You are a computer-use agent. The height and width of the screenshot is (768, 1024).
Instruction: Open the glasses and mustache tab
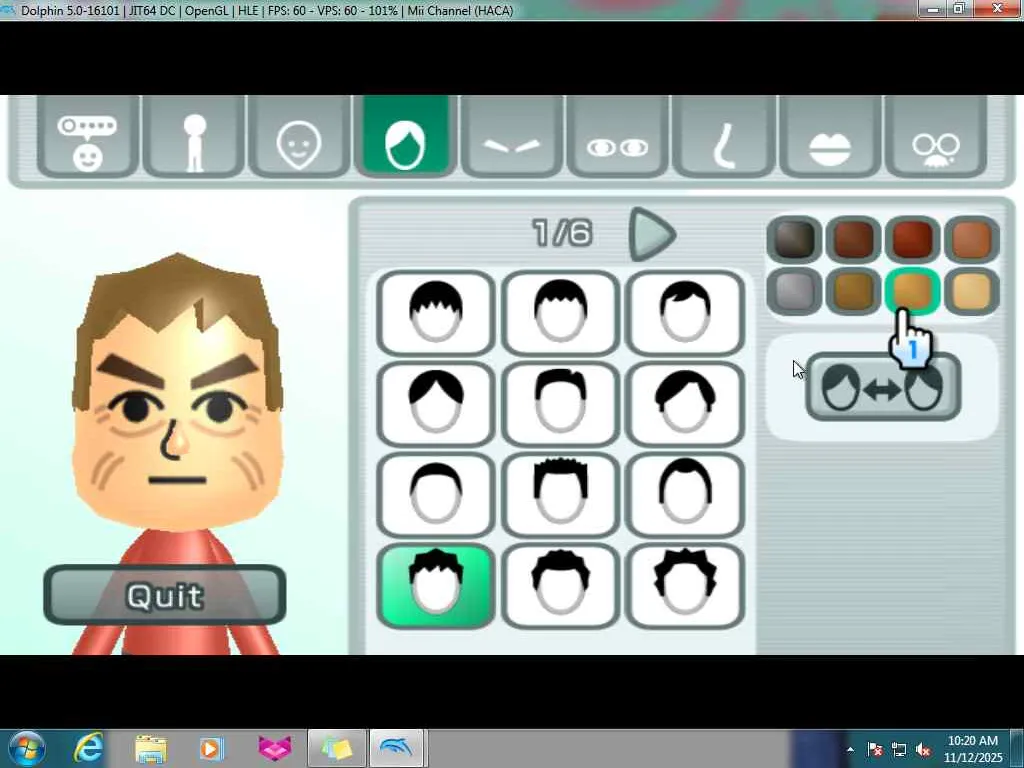(935, 137)
